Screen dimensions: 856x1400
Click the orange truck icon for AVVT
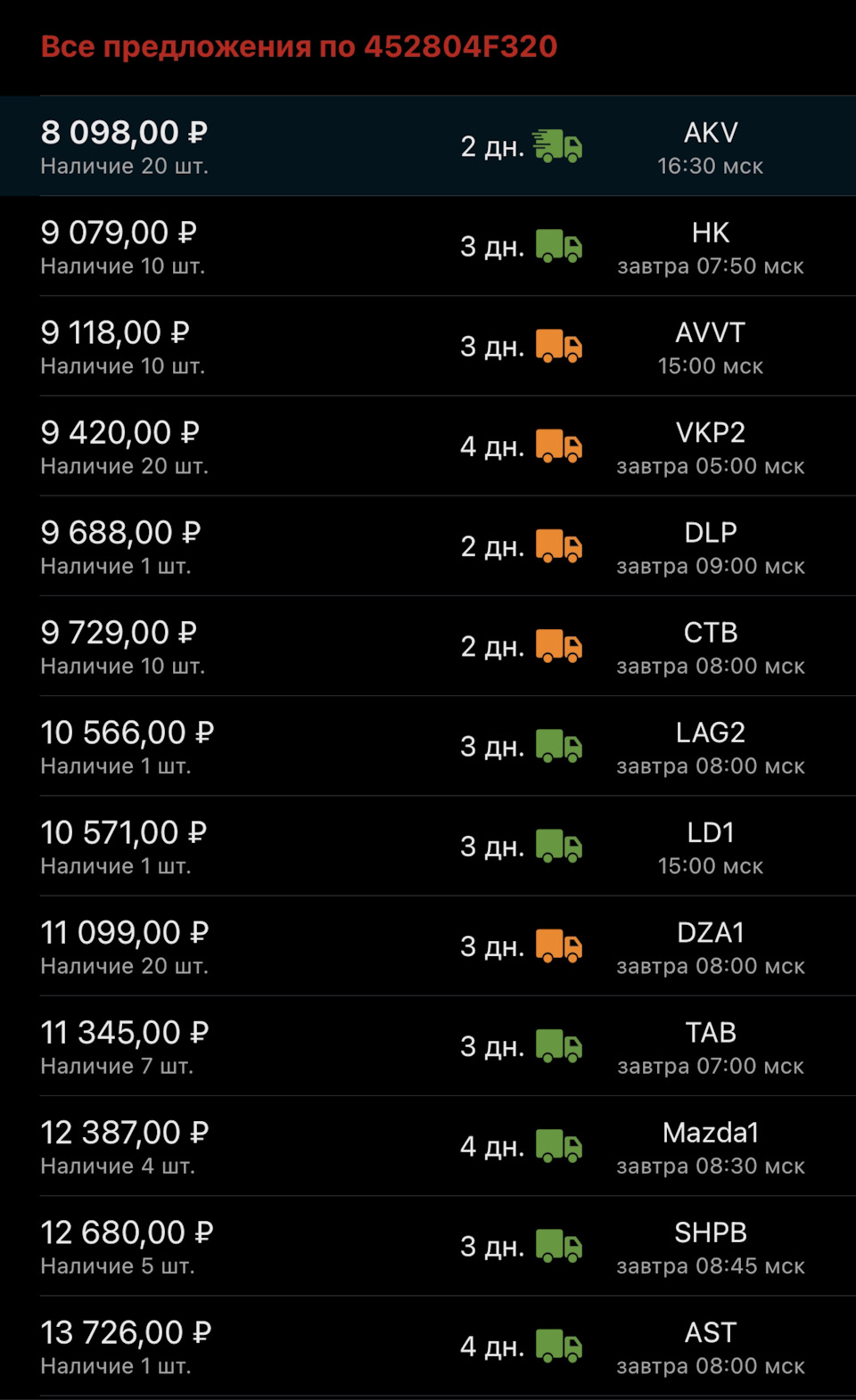pos(558,346)
